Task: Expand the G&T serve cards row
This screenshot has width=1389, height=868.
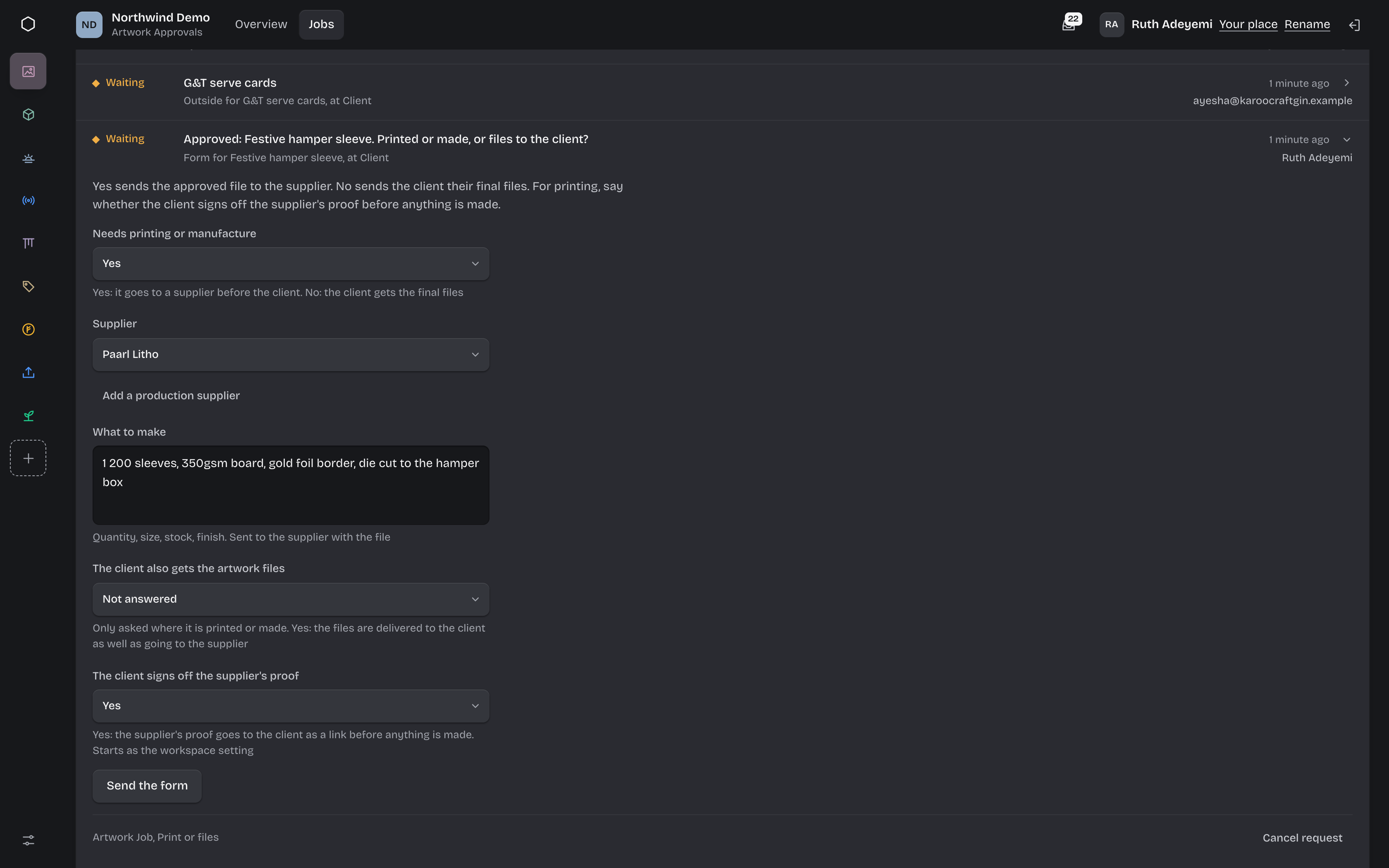Action: [x=1346, y=83]
